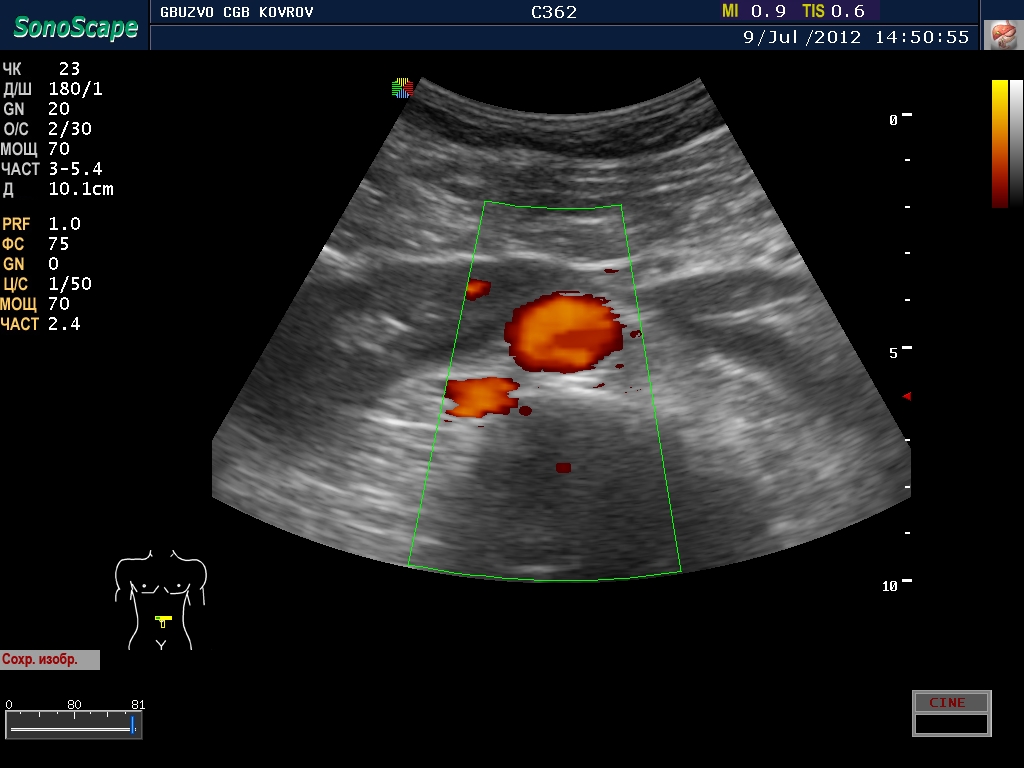Click the MI 0.9 indicator

[x=754, y=11]
